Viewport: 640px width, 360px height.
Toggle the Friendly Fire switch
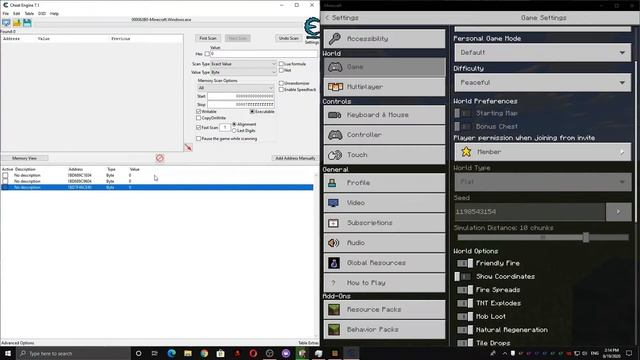[x=465, y=263]
